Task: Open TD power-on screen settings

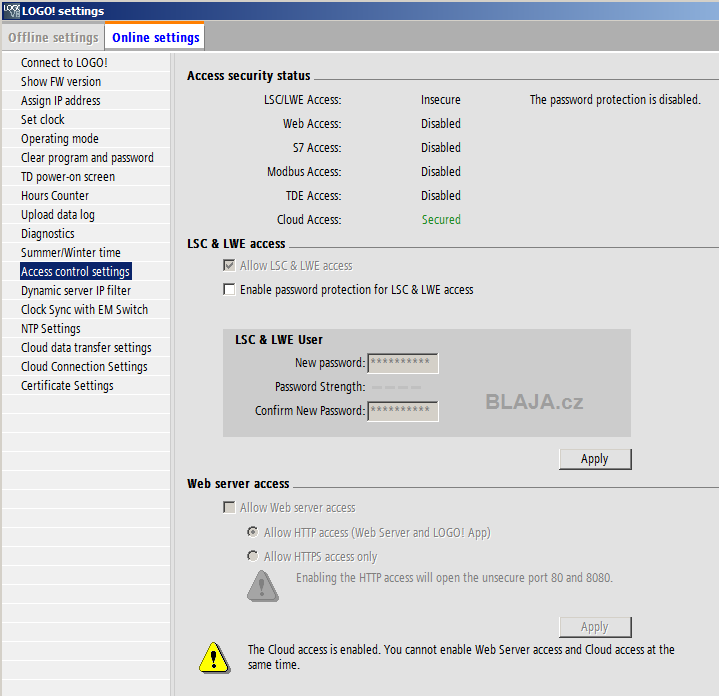Action: point(68,177)
